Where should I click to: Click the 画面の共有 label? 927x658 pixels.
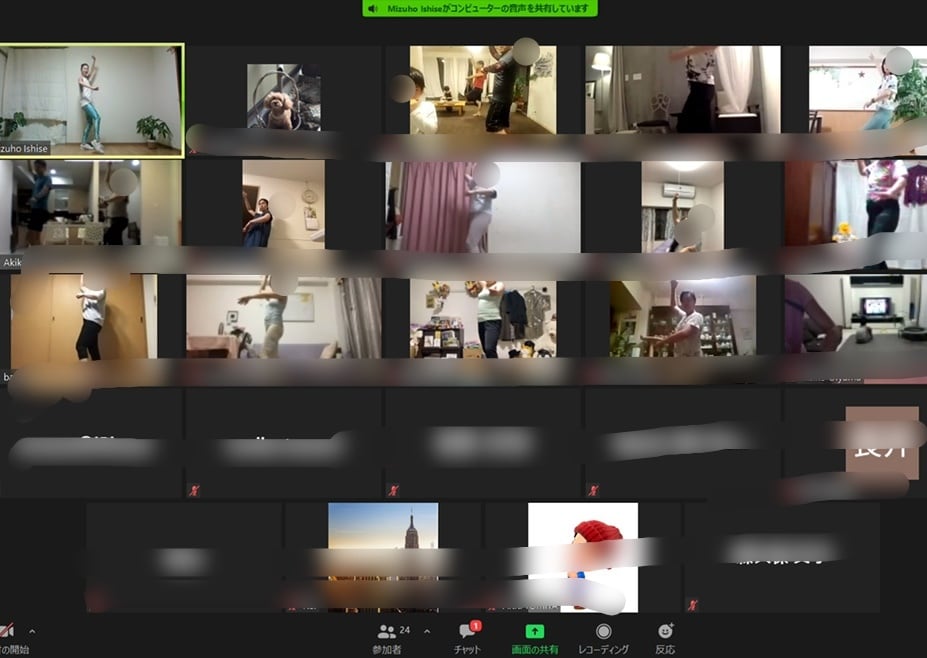click(x=534, y=649)
